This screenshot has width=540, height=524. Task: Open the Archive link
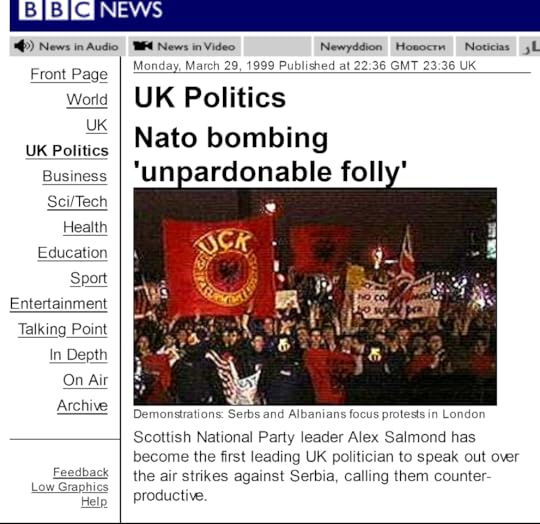point(82,406)
